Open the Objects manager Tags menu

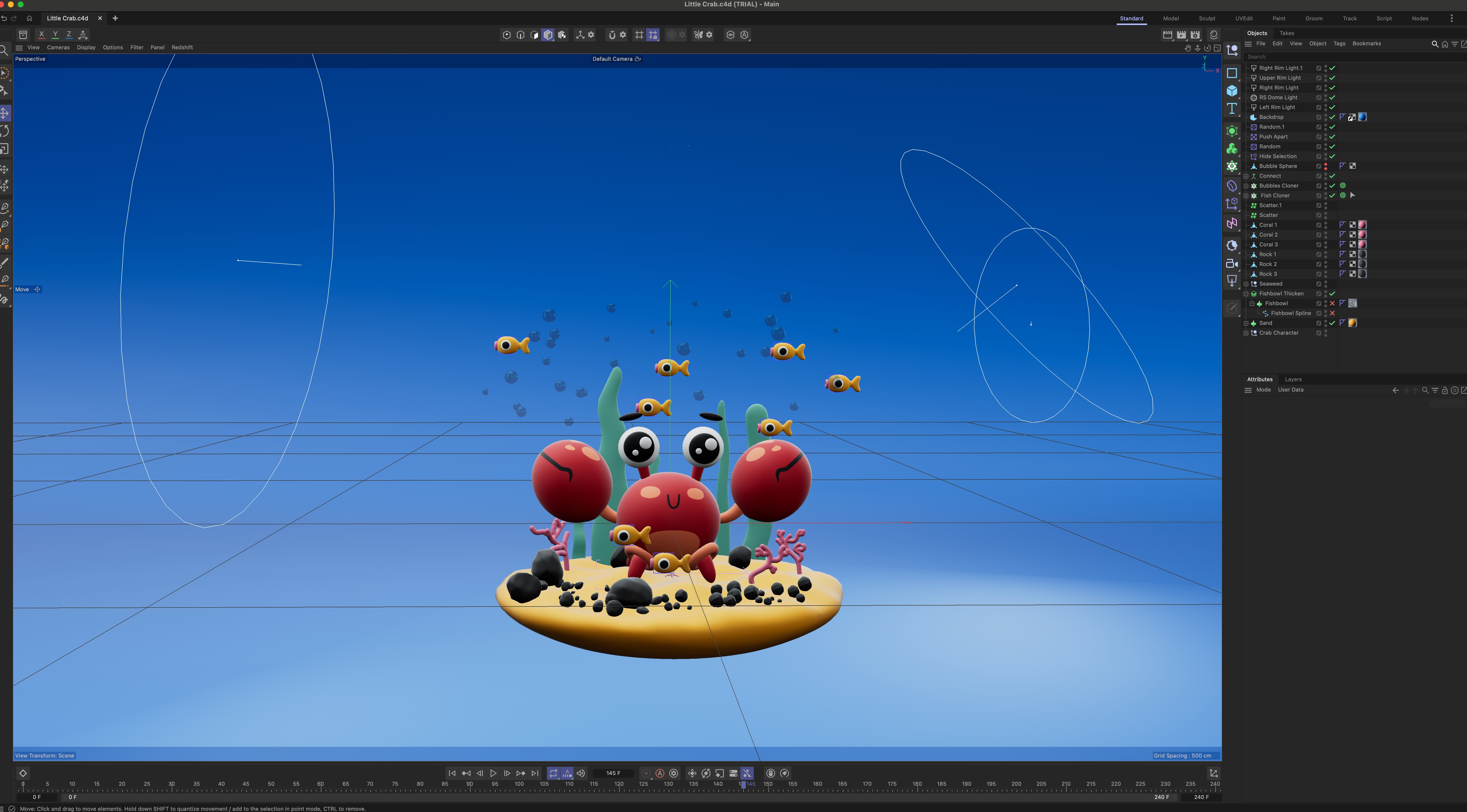click(1339, 44)
